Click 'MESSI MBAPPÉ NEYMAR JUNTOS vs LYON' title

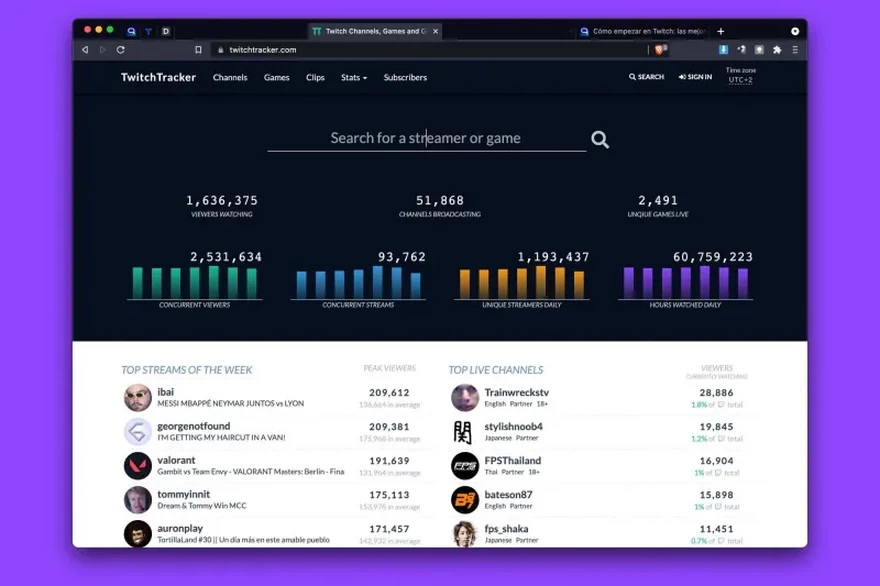pyautogui.click(x=231, y=403)
